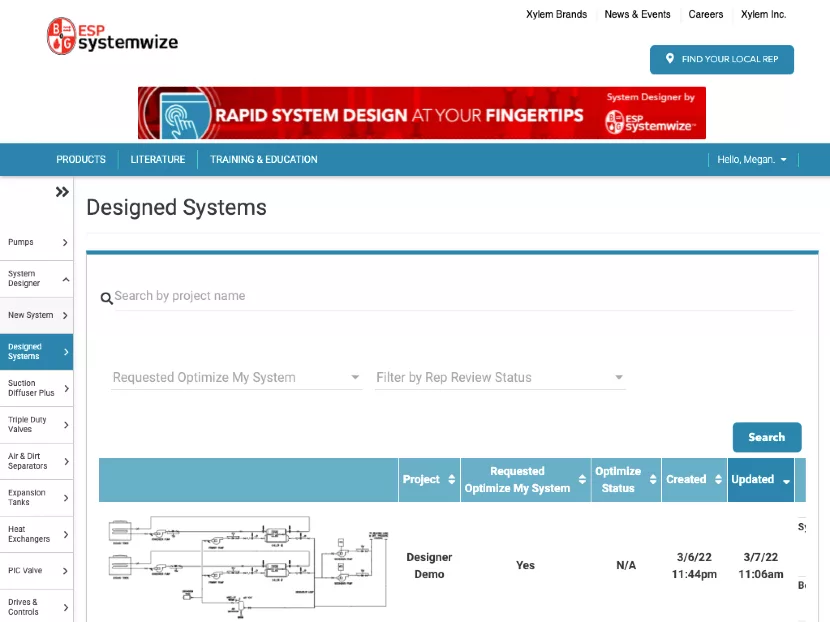Sort the table by the Created column arrows
This screenshot has width=830, height=622.
[x=718, y=479]
